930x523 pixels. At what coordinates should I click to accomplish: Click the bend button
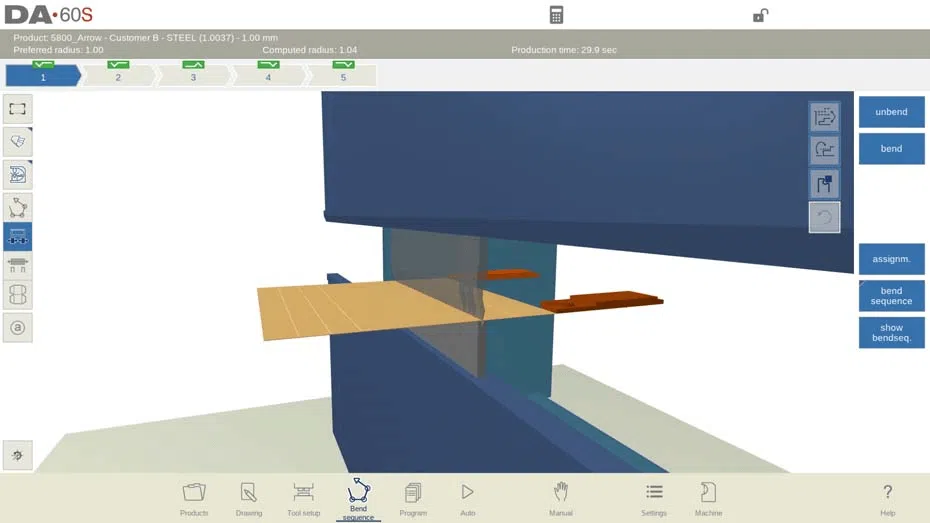click(x=891, y=149)
